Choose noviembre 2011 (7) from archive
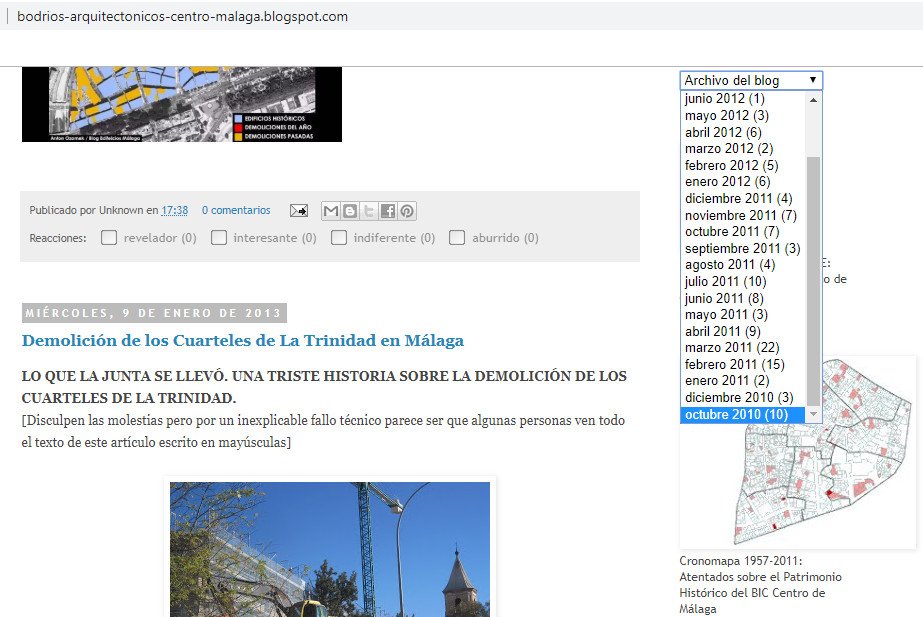Image resolution: width=923 pixels, height=617 pixels. pos(743,215)
